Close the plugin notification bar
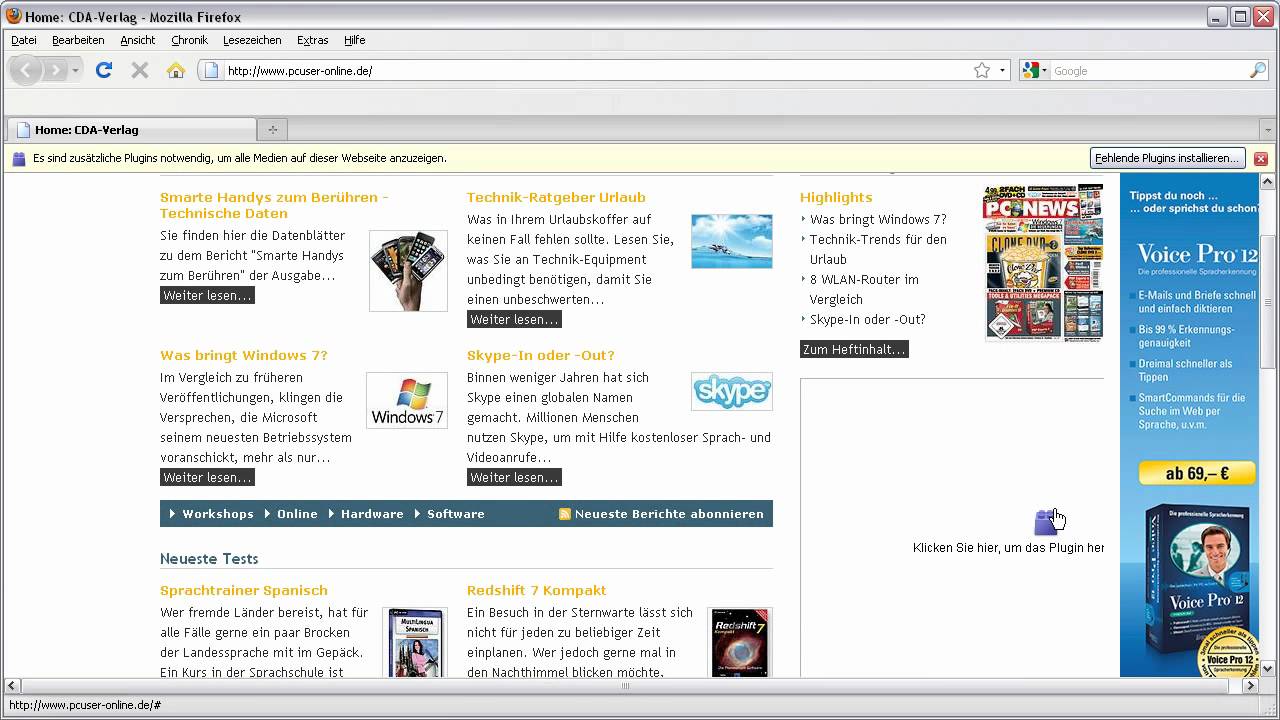Screen dimensions: 1280x720 coord(1261,158)
